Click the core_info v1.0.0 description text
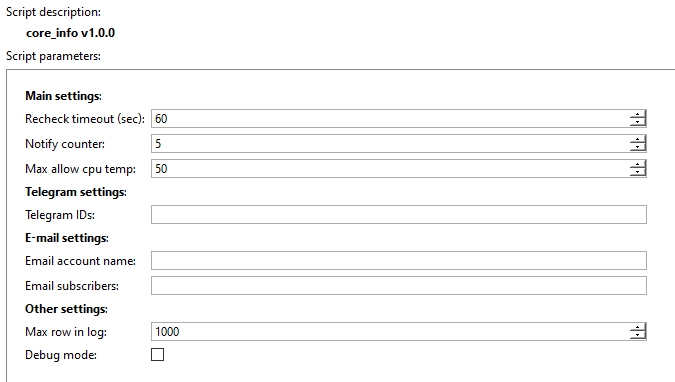This screenshot has width=675, height=382. point(71,33)
